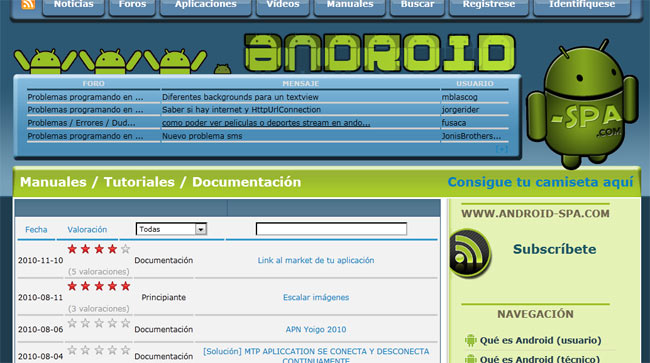Click the Android-SPA robot mascot logo
The width and height of the screenshot is (650, 363).
coord(582,104)
